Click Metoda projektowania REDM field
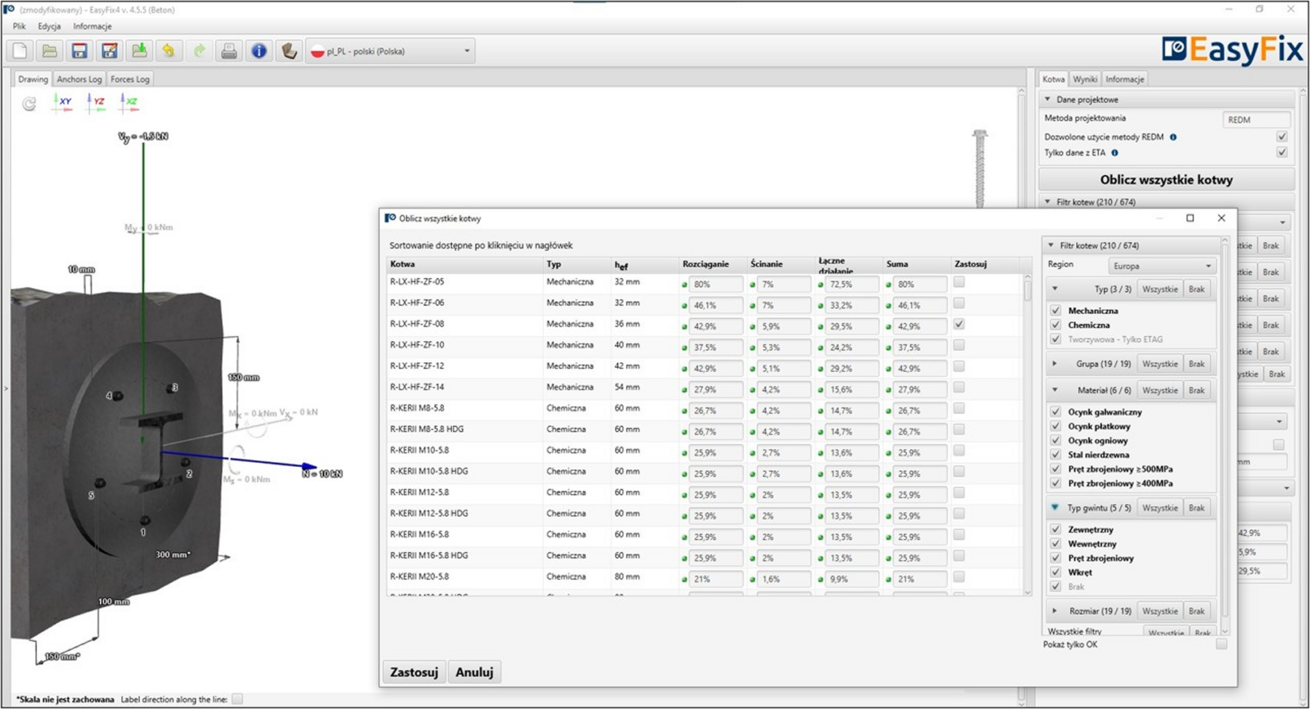1310x709 pixels. 1256,119
